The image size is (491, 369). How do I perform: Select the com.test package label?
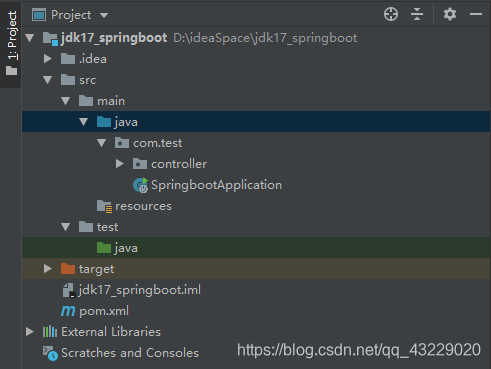[158, 143]
